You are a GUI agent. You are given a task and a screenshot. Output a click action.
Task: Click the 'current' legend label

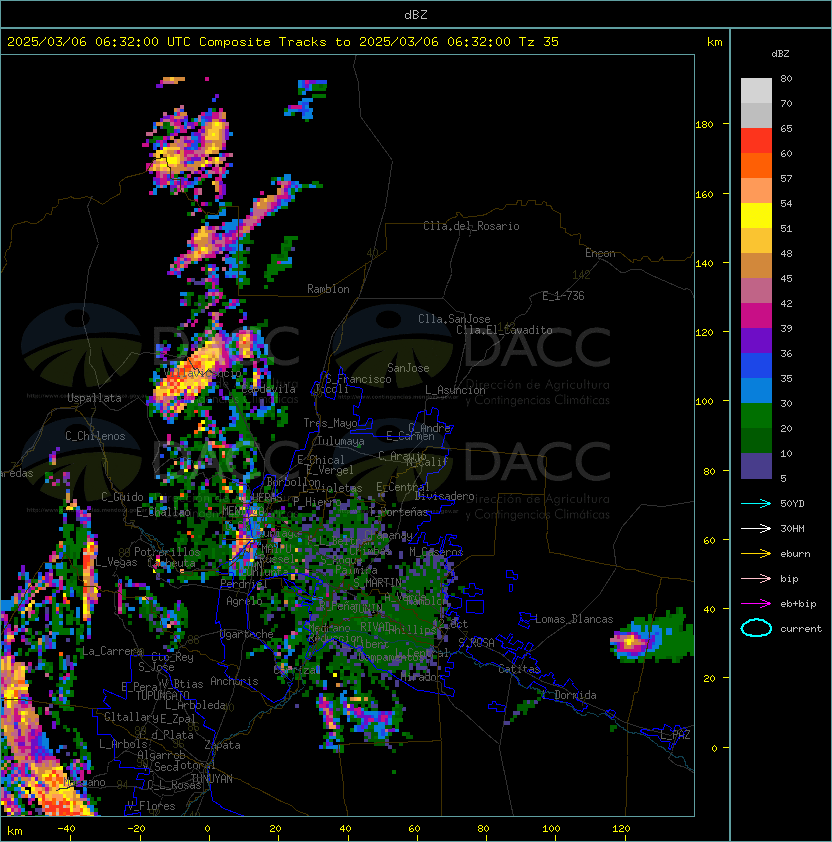click(801, 629)
